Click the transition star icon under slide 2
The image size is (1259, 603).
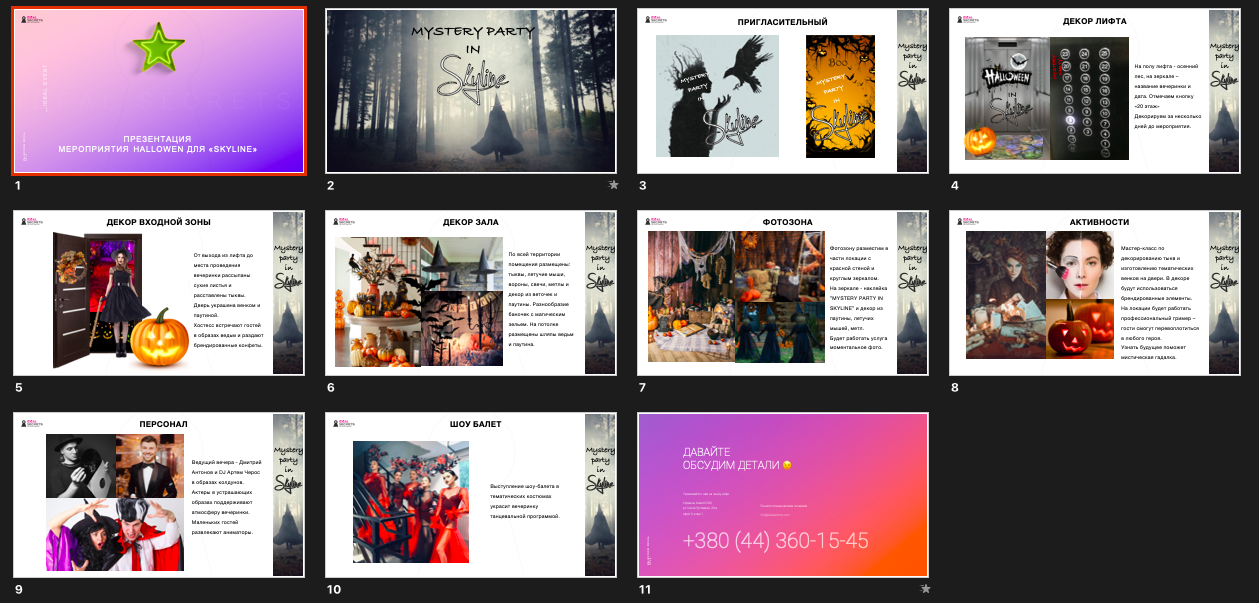click(613, 185)
